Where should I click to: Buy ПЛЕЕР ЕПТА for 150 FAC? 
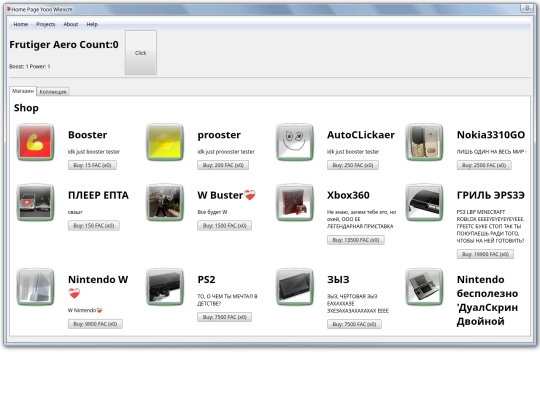tap(94, 226)
